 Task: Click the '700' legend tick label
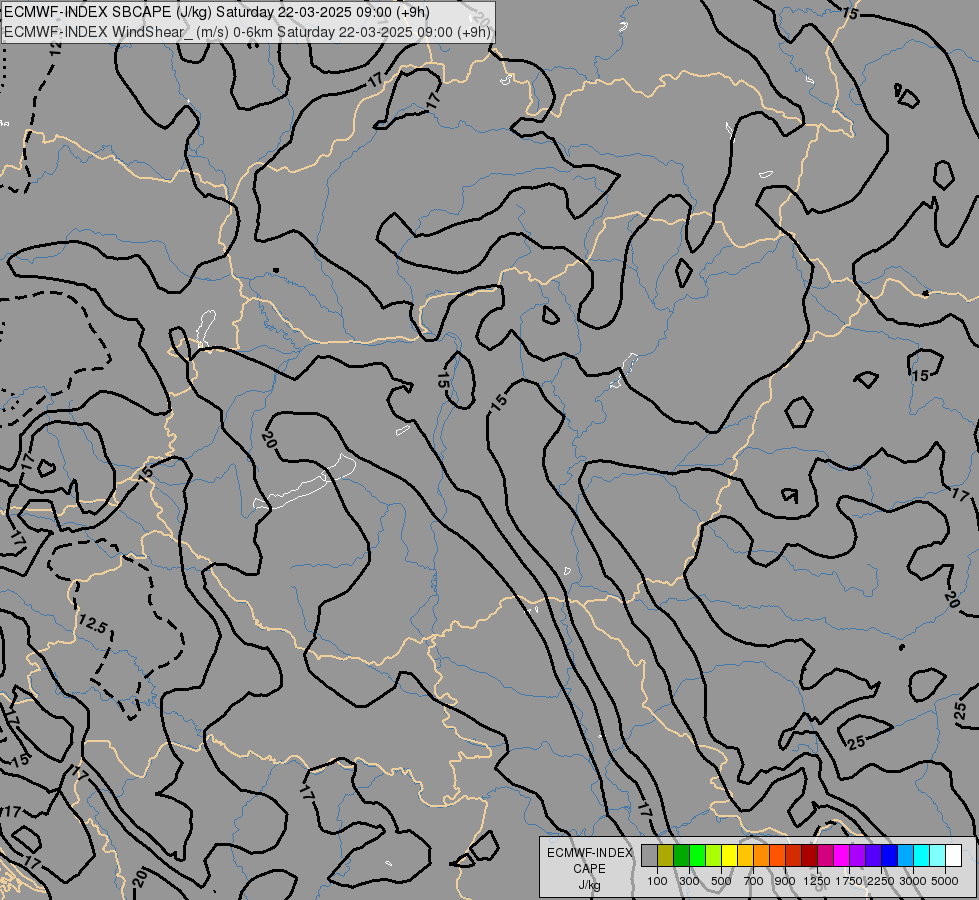(x=754, y=881)
